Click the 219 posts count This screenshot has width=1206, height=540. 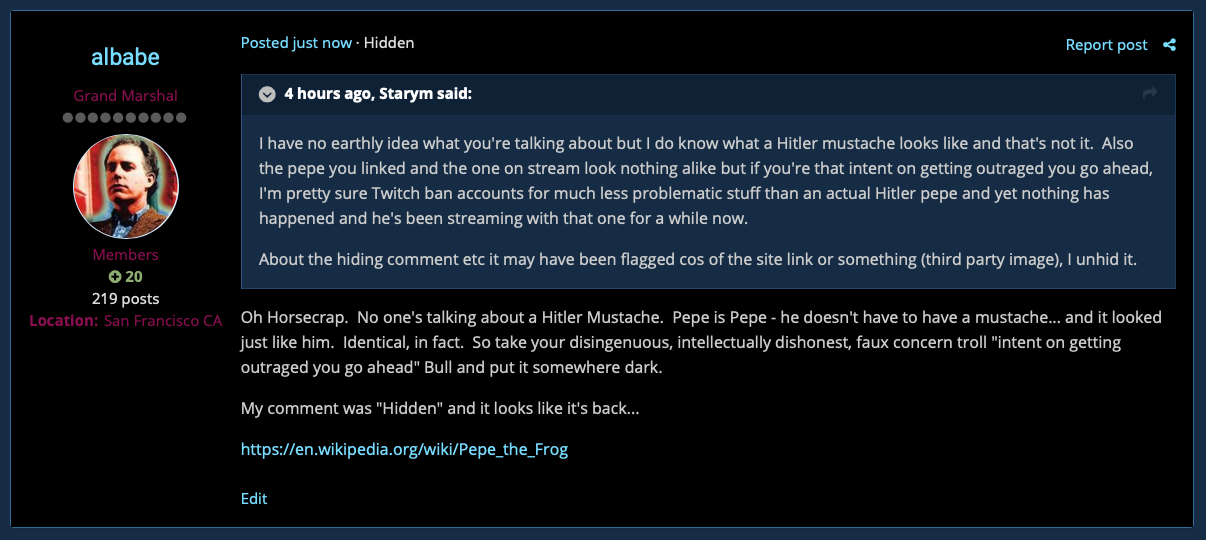click(x=125, y=298)
